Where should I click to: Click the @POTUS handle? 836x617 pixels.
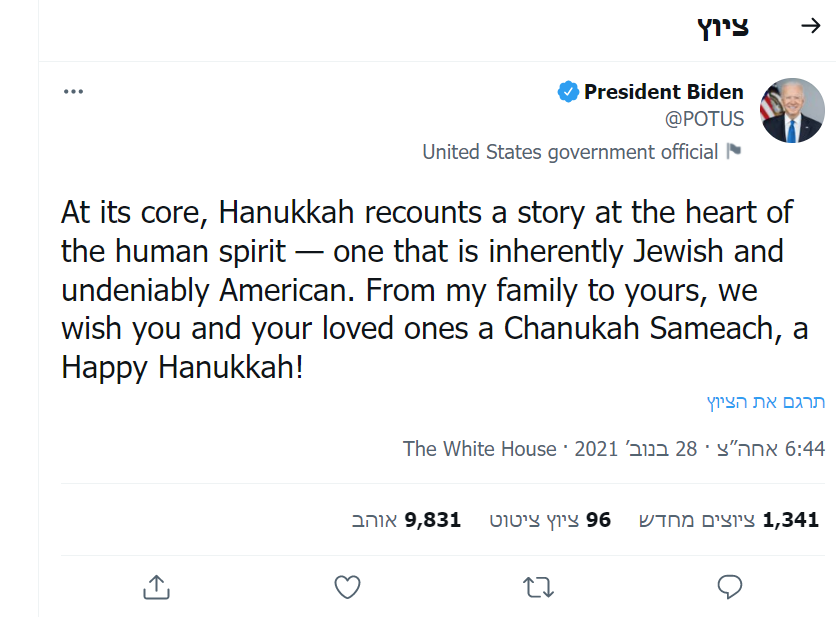click(x=704, y=119)
